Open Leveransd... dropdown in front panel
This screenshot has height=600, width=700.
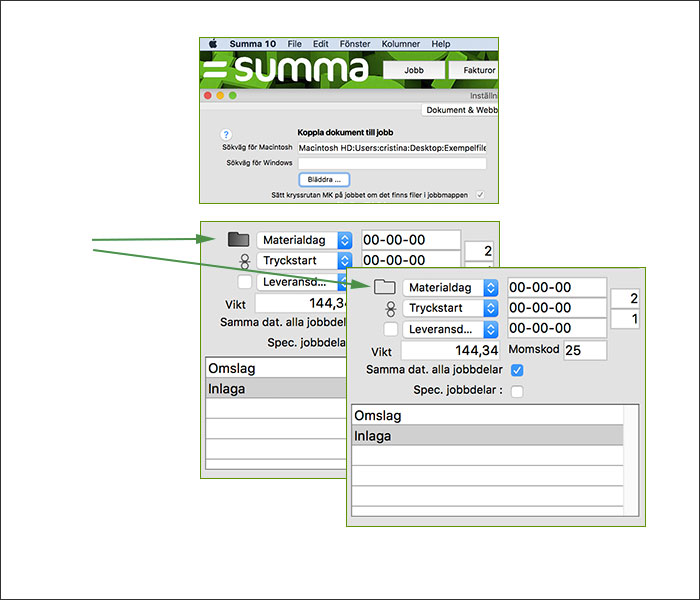click(x=450, y=329)
